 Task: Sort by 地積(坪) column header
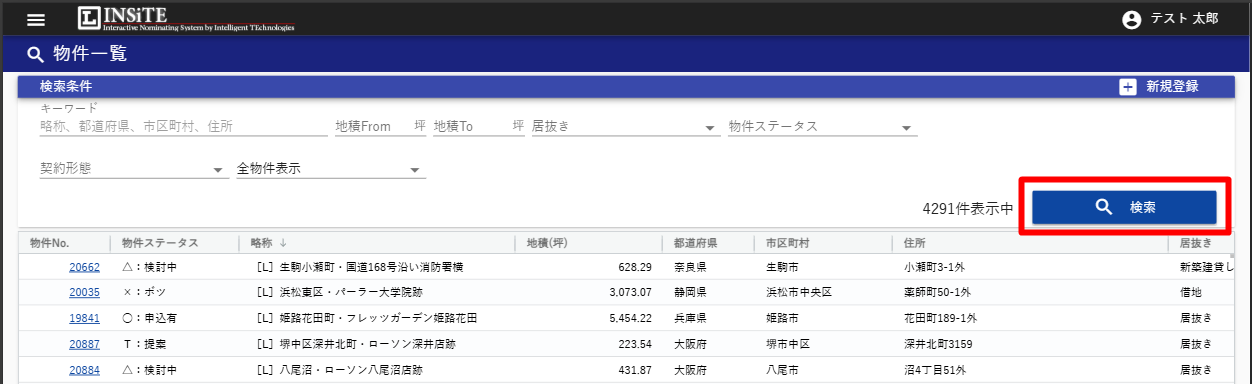546,243
